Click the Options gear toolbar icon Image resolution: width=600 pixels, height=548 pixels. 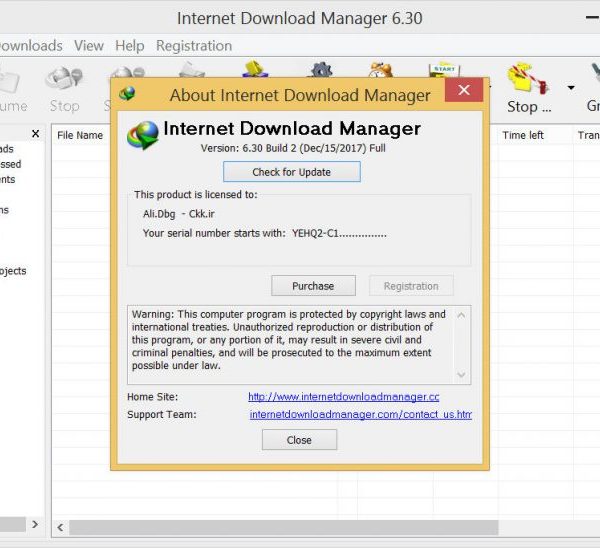pos(320,71)
